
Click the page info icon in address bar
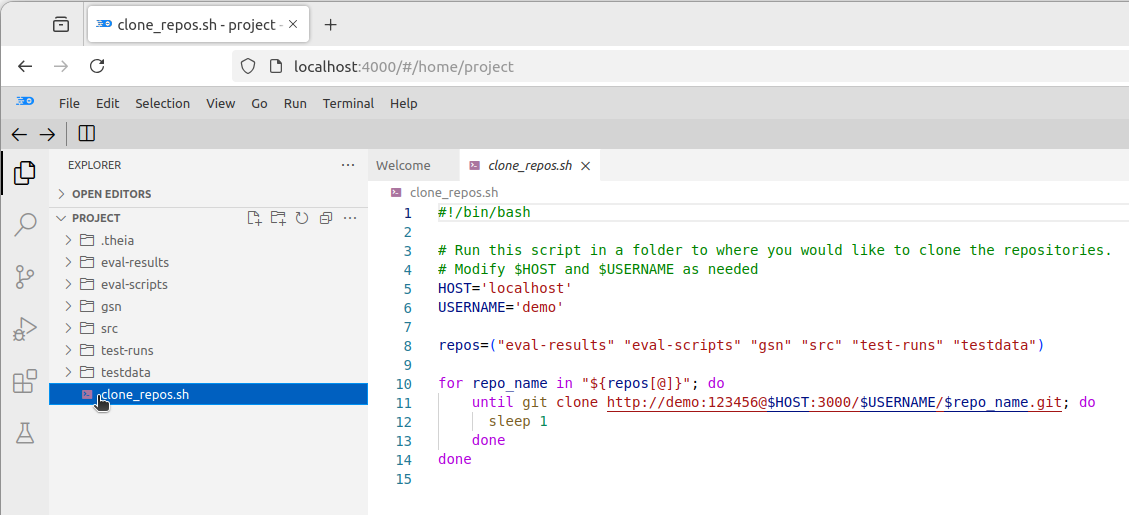click(274, 66)
